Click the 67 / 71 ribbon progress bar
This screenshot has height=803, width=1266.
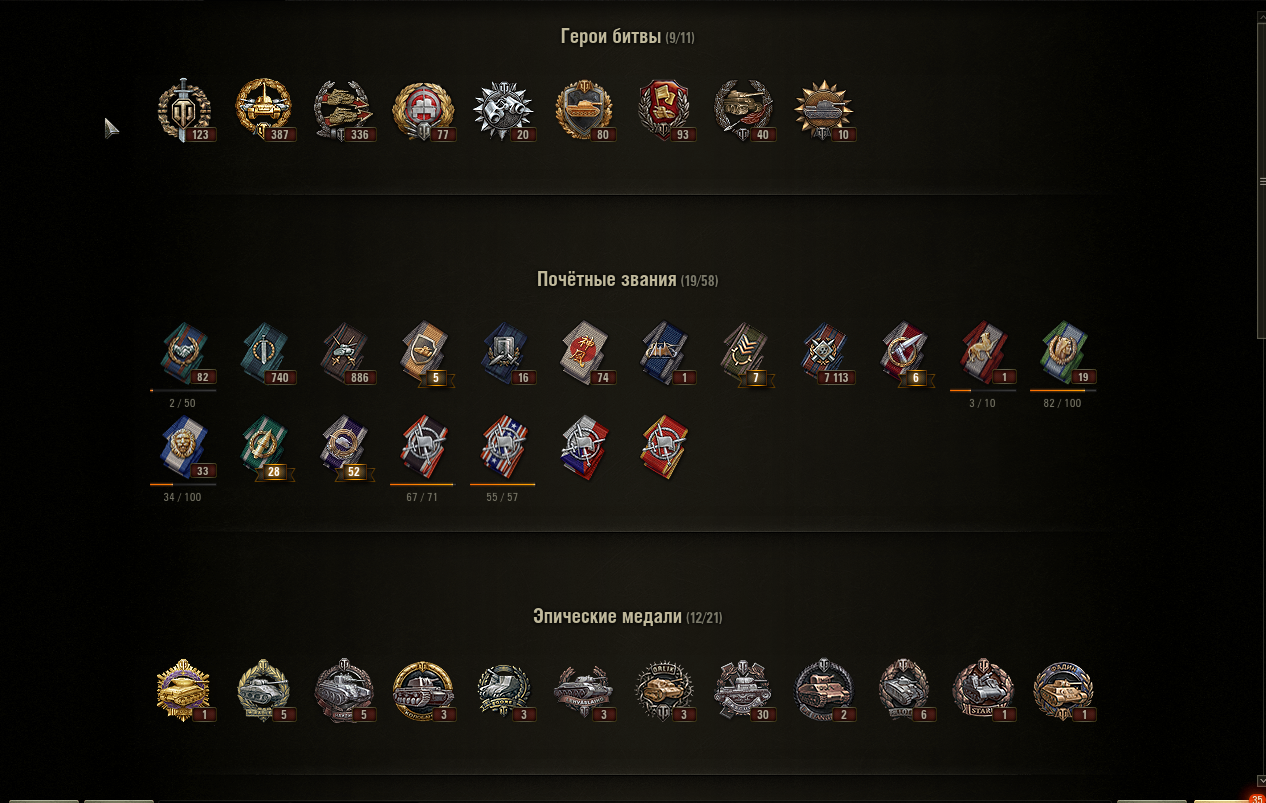[422, 484]
